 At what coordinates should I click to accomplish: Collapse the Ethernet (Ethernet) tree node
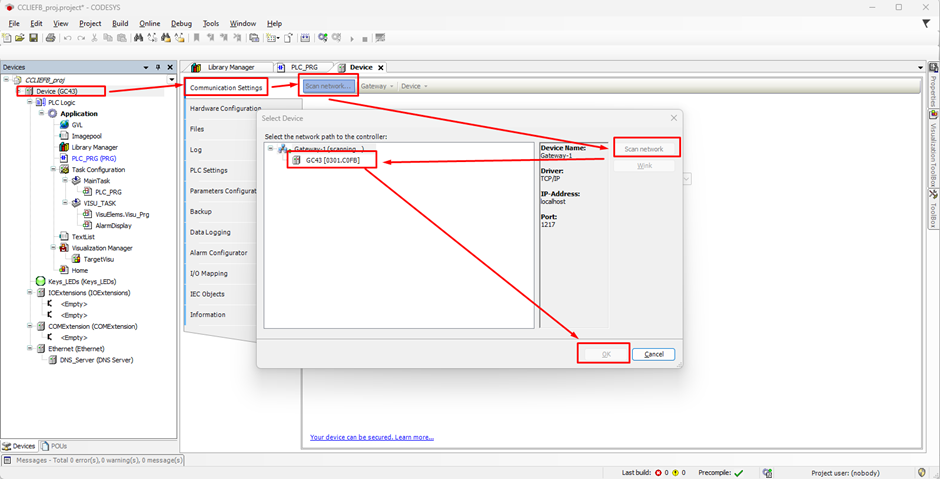(x=30, y=348)
